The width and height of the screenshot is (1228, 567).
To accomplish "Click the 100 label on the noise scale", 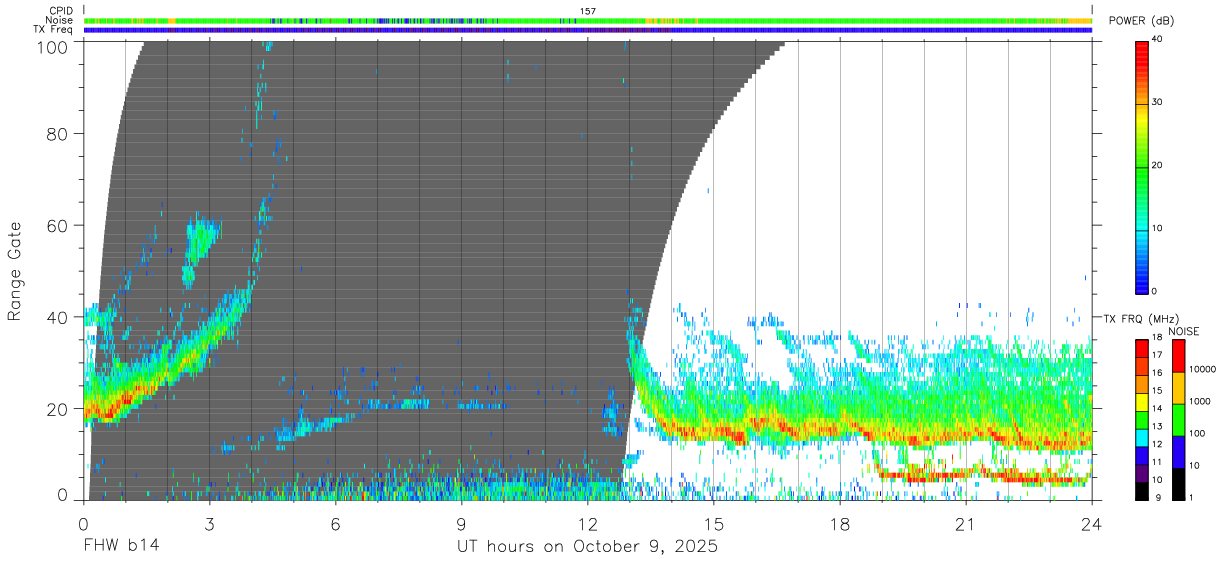I will [x=1196, y=433].
